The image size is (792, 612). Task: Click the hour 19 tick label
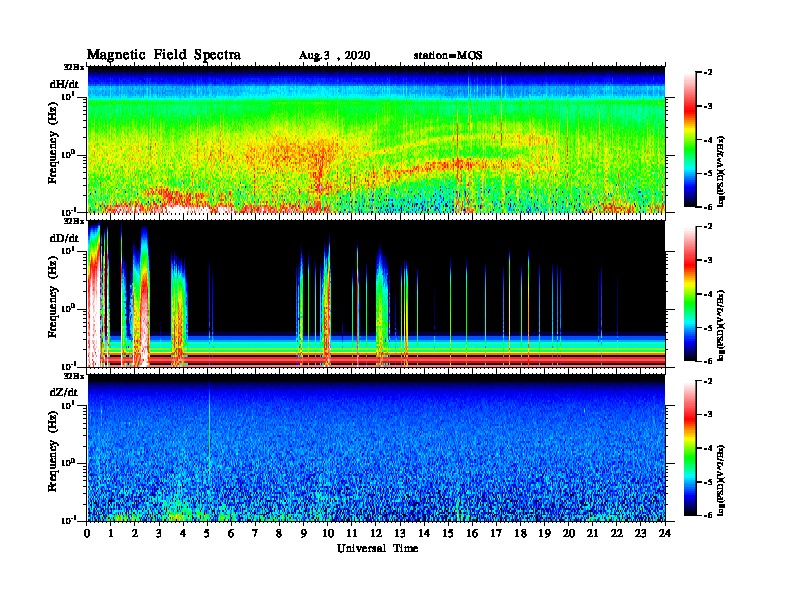pyautogui.click(x=544, y=533)
